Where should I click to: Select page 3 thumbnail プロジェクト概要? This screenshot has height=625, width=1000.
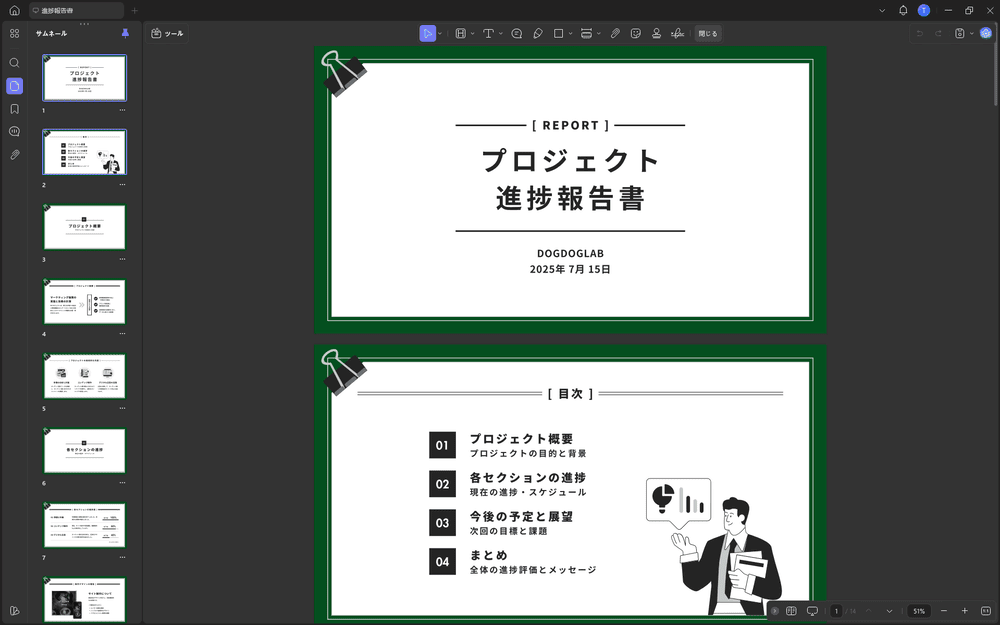point(84,227)
